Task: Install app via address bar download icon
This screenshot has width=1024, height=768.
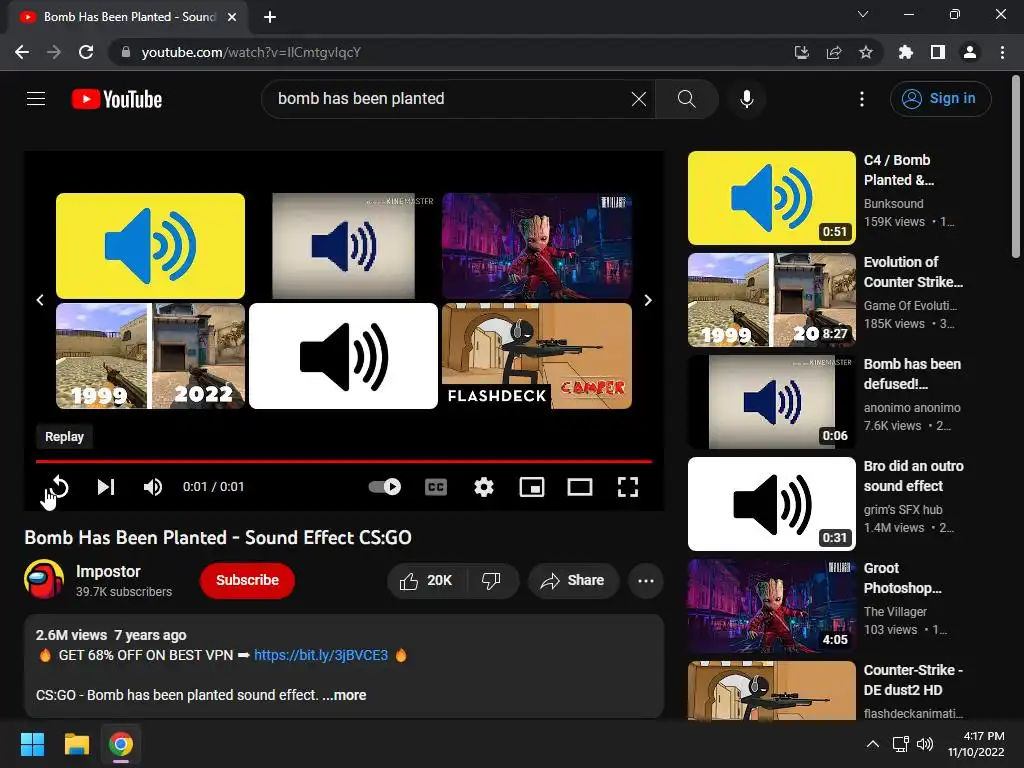Action: click(801, 52)
